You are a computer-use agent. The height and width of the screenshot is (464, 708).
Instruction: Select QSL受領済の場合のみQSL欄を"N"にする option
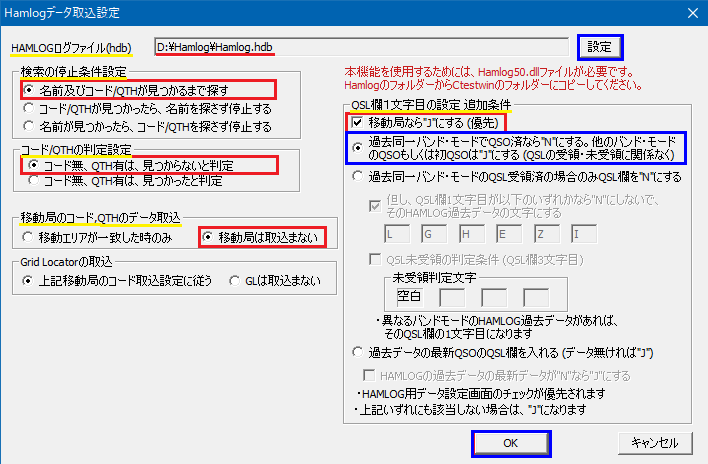coord(359,176)
